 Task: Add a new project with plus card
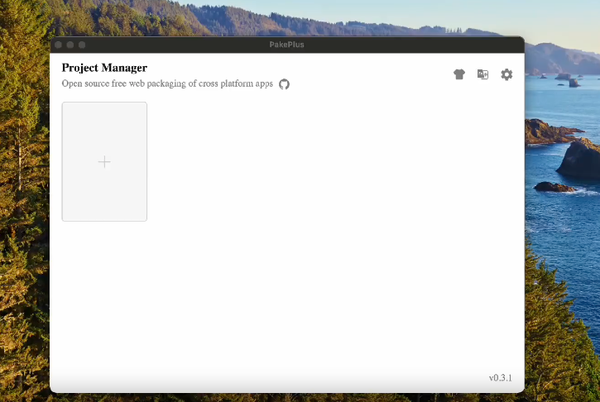point(104,161)
